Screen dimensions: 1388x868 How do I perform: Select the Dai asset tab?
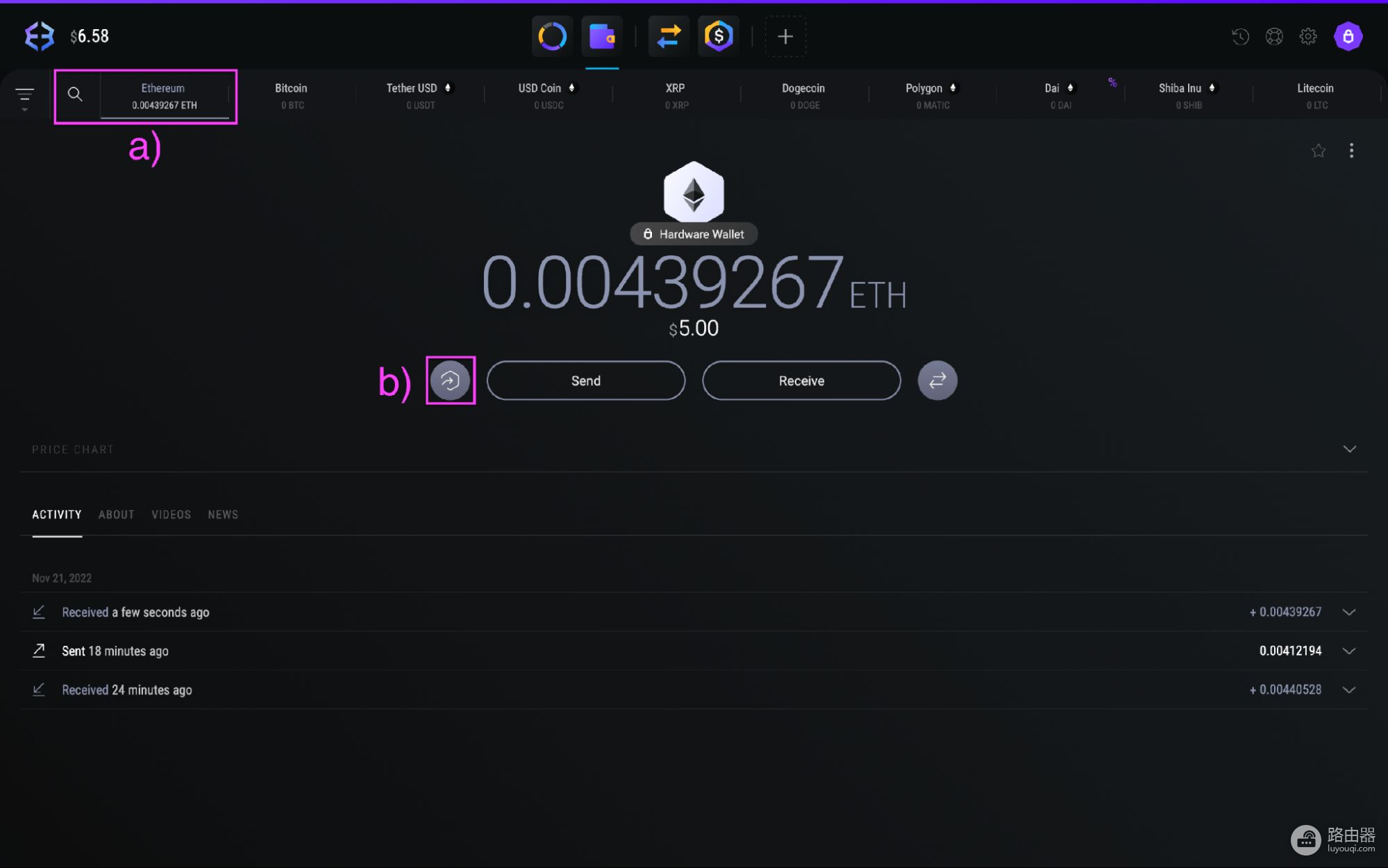[x=1060, y=96]
